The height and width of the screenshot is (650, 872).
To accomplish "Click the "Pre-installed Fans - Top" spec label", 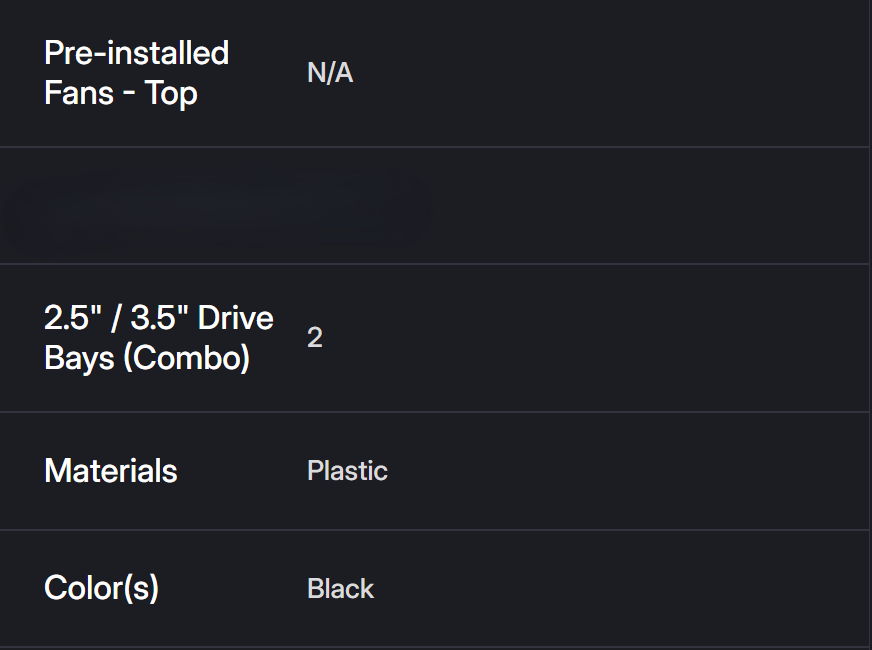I will click(136, 73).
